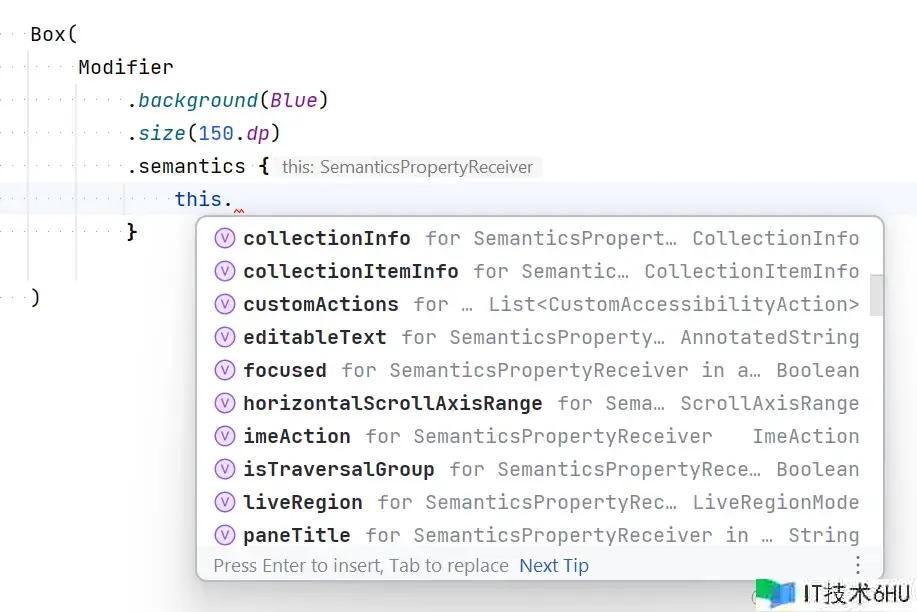Click the AnnotatedString type label
917x612 pixels.
(x=770, y=337)
